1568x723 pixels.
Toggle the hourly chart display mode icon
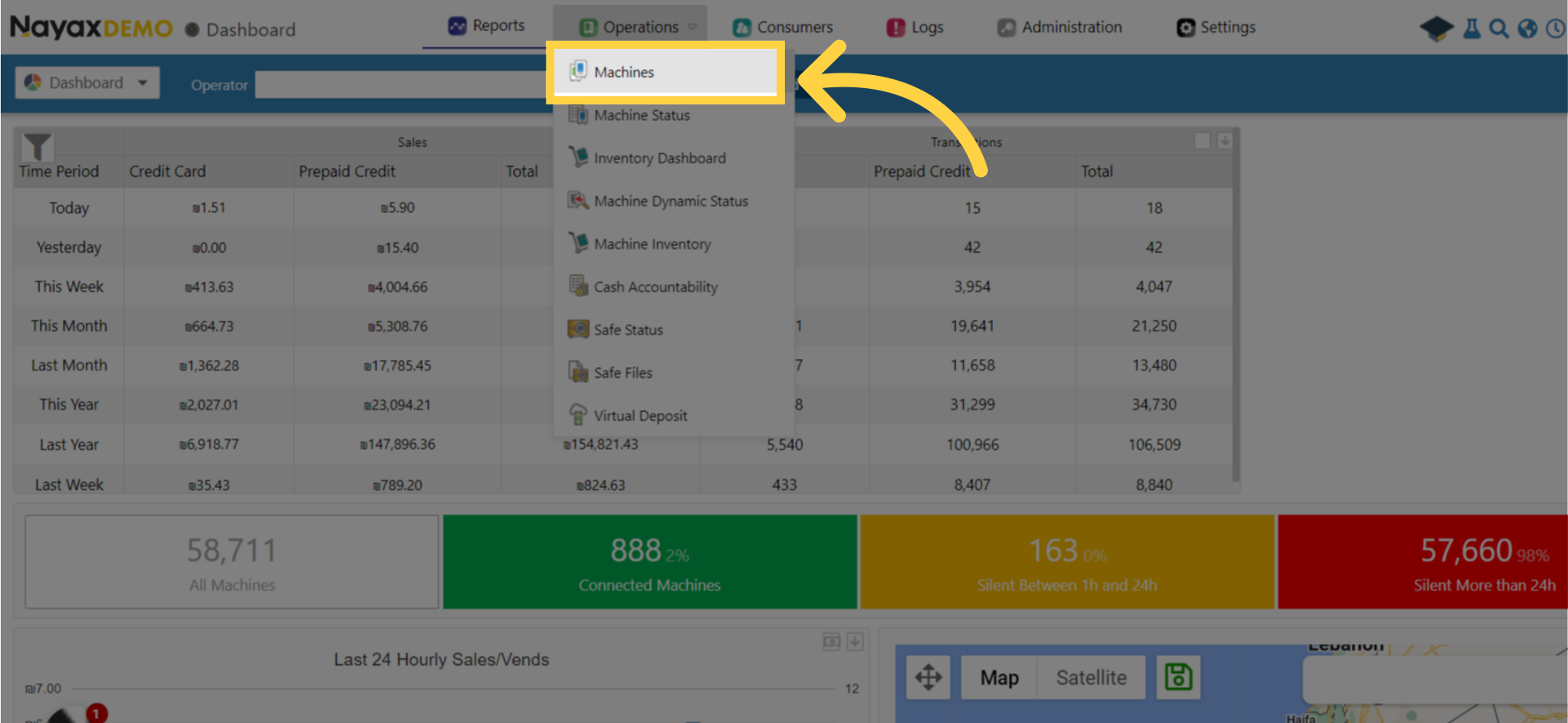click(831, 642)
